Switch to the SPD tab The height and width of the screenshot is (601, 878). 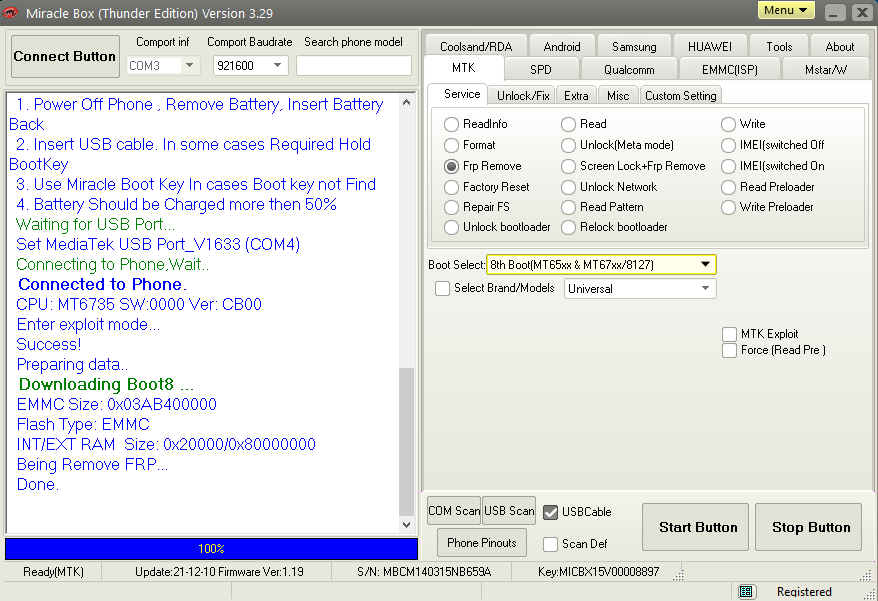(540, 70)
